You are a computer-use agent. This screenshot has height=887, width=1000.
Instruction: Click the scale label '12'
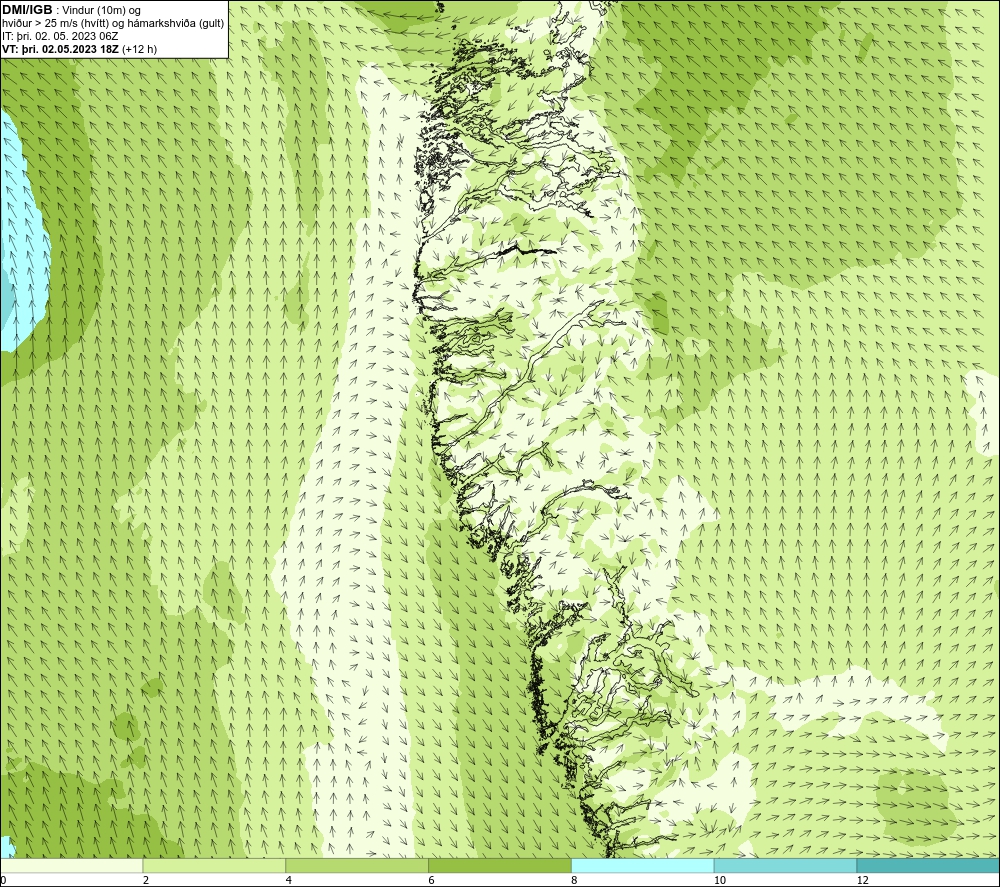(862, 881)
